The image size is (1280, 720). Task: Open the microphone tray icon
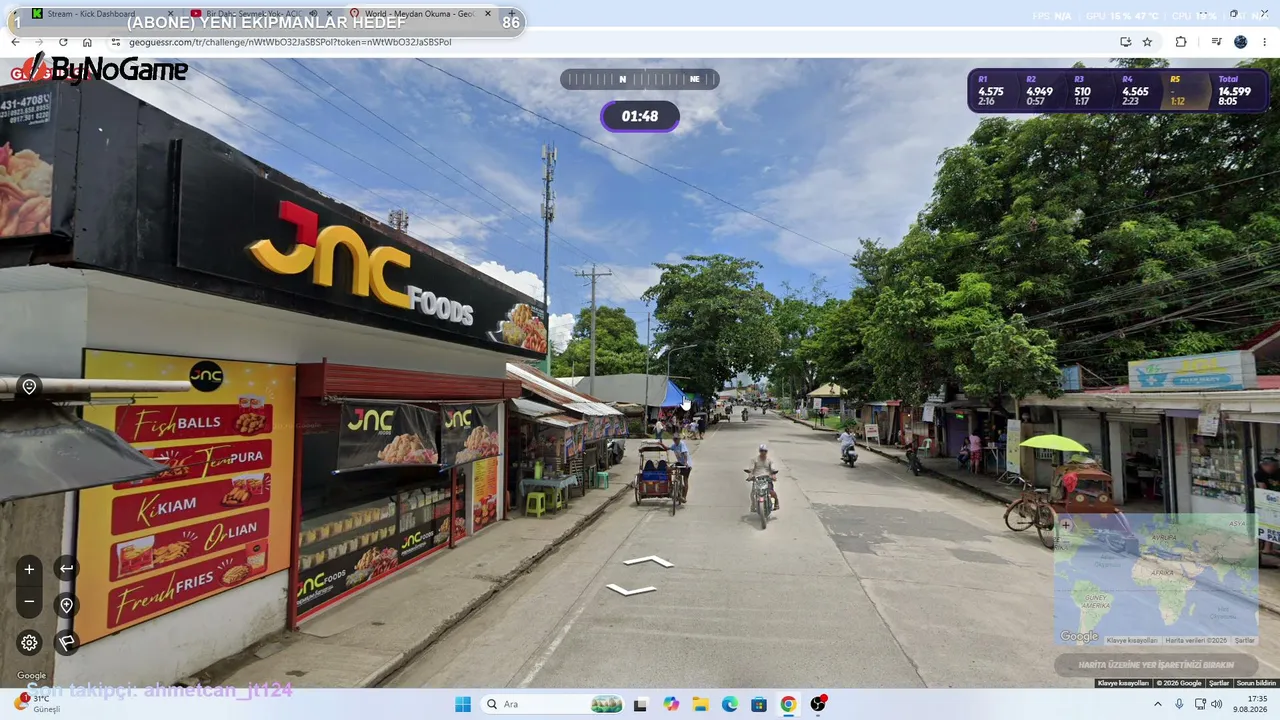1180,704
